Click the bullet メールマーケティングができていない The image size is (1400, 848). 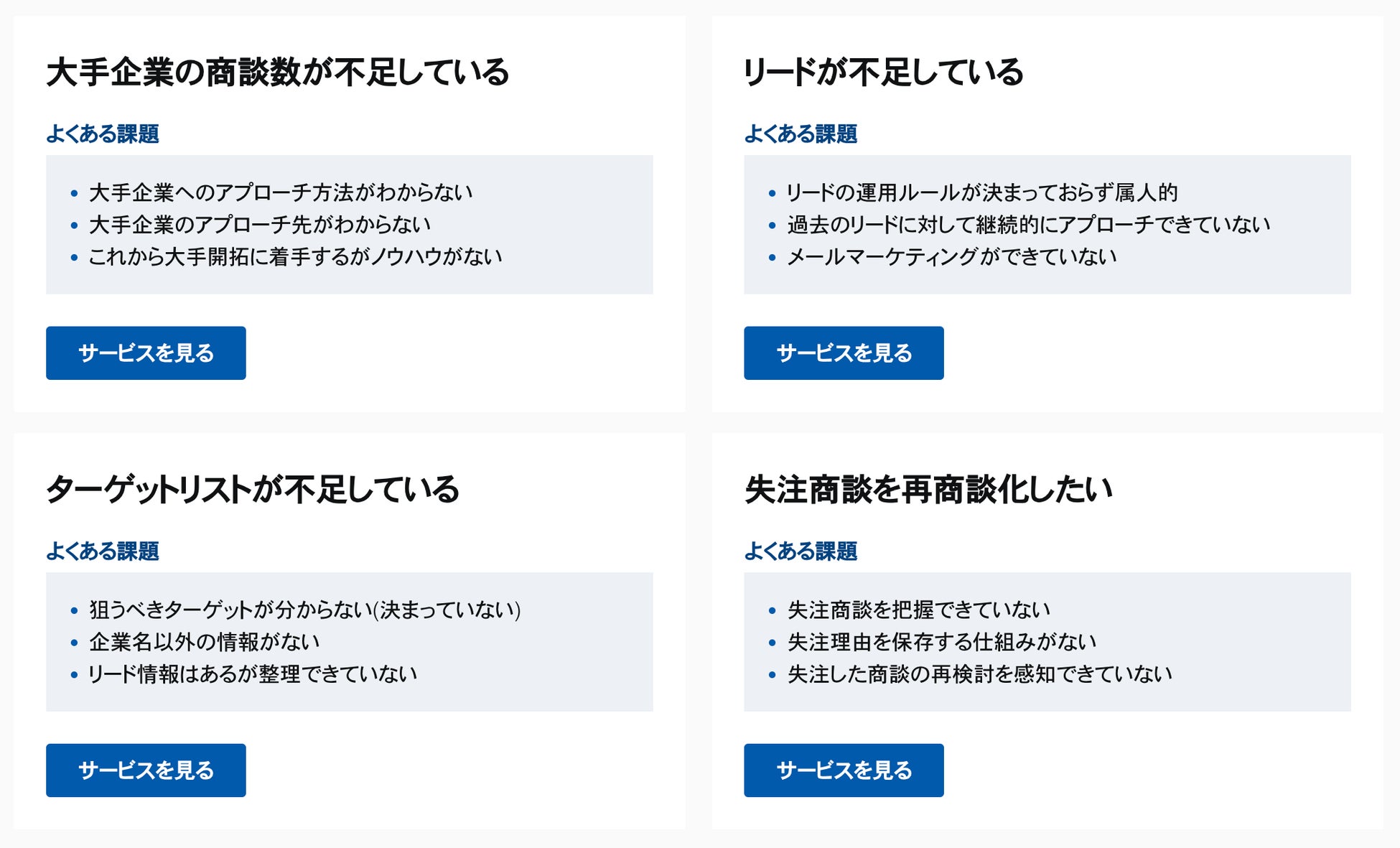pyautogui.click(x=952, y=257)
